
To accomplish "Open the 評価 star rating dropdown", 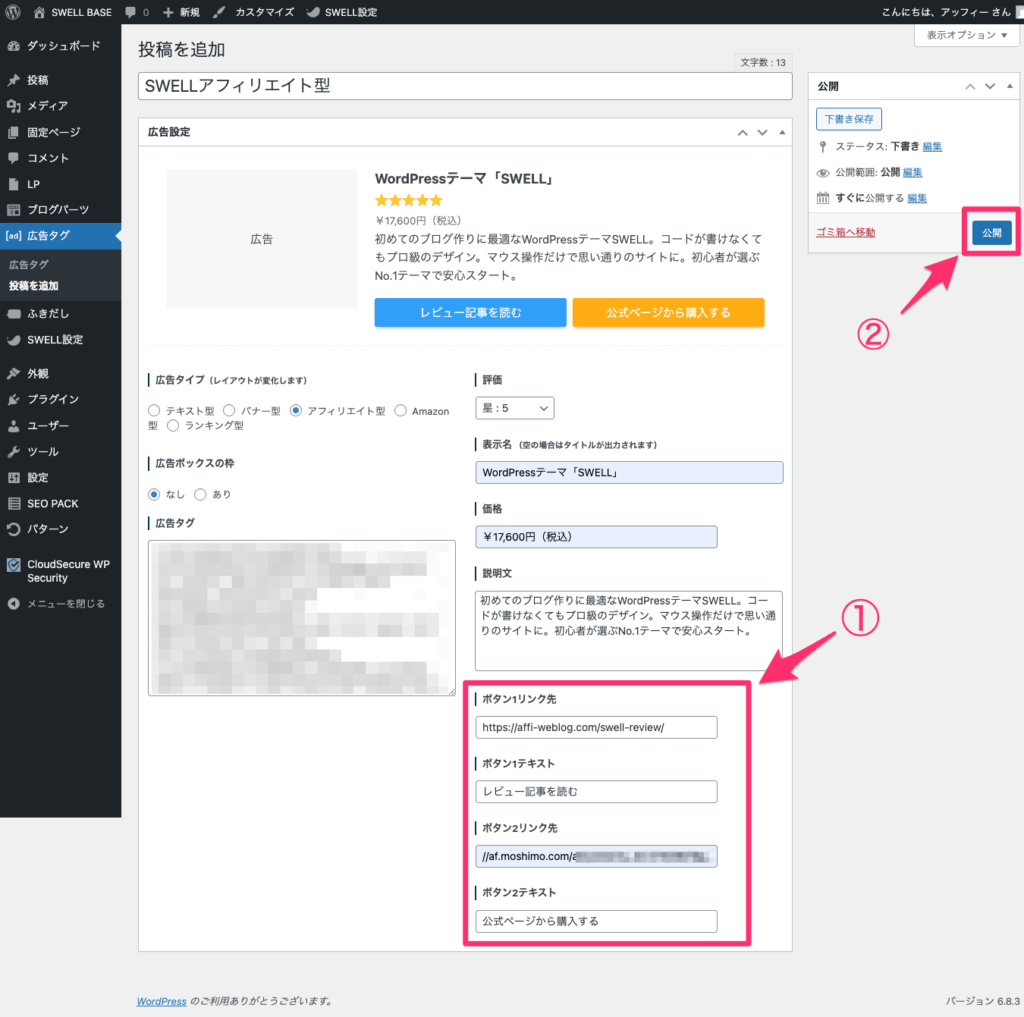I will [x=514, y=408].
